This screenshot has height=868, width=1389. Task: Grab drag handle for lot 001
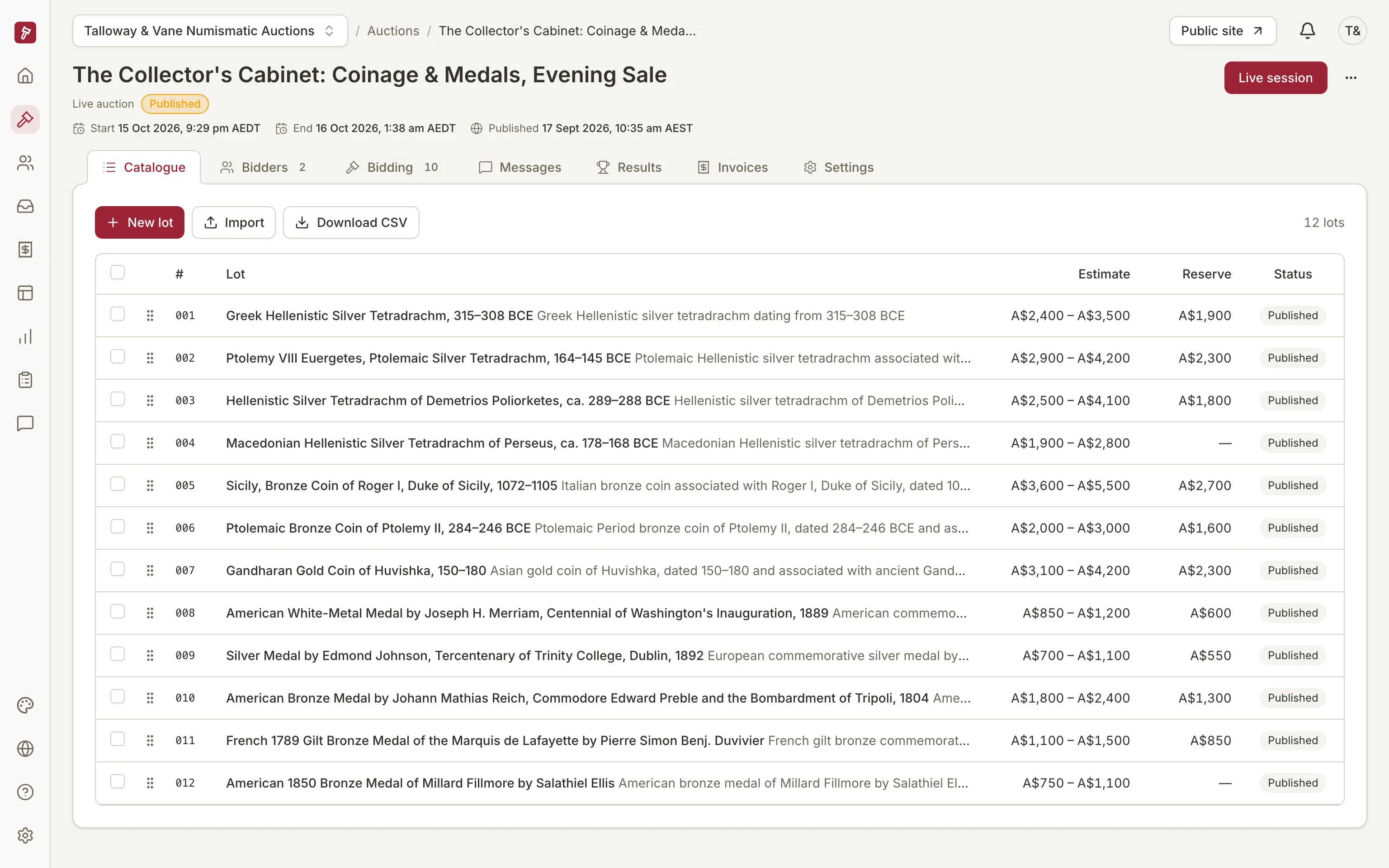tap(150, 316)
